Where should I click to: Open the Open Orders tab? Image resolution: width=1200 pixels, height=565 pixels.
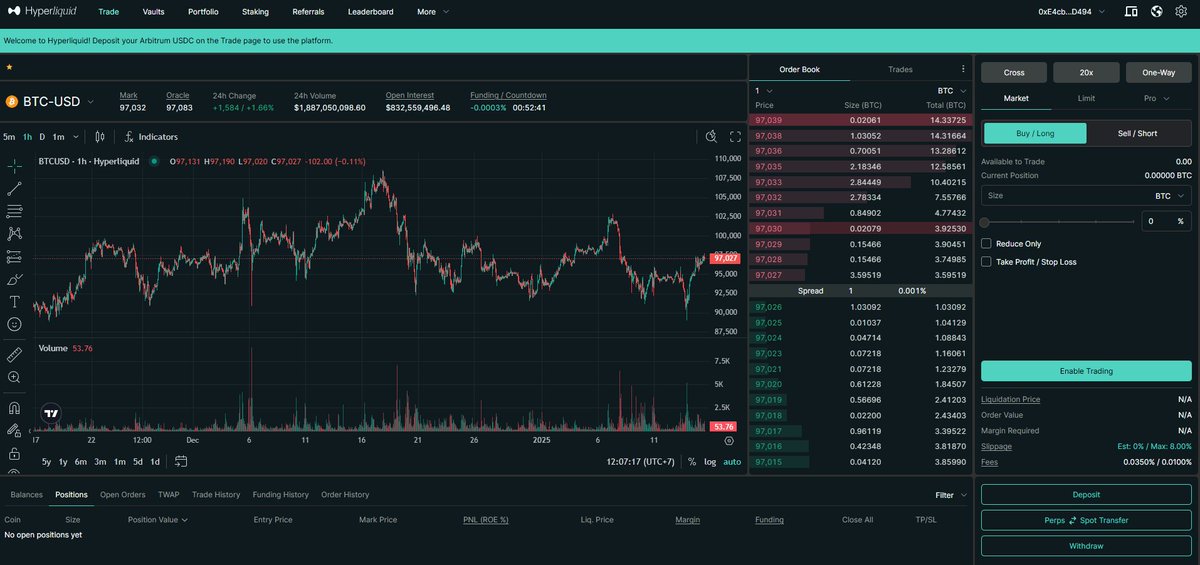(123, 494)
